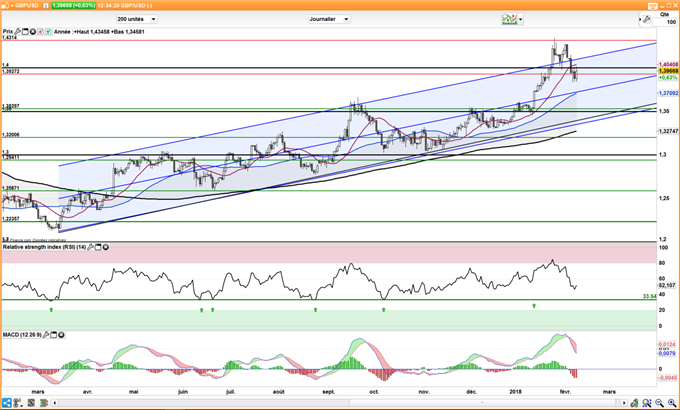
Task: Click the Qté quantity input field
Action: (665, 22)
